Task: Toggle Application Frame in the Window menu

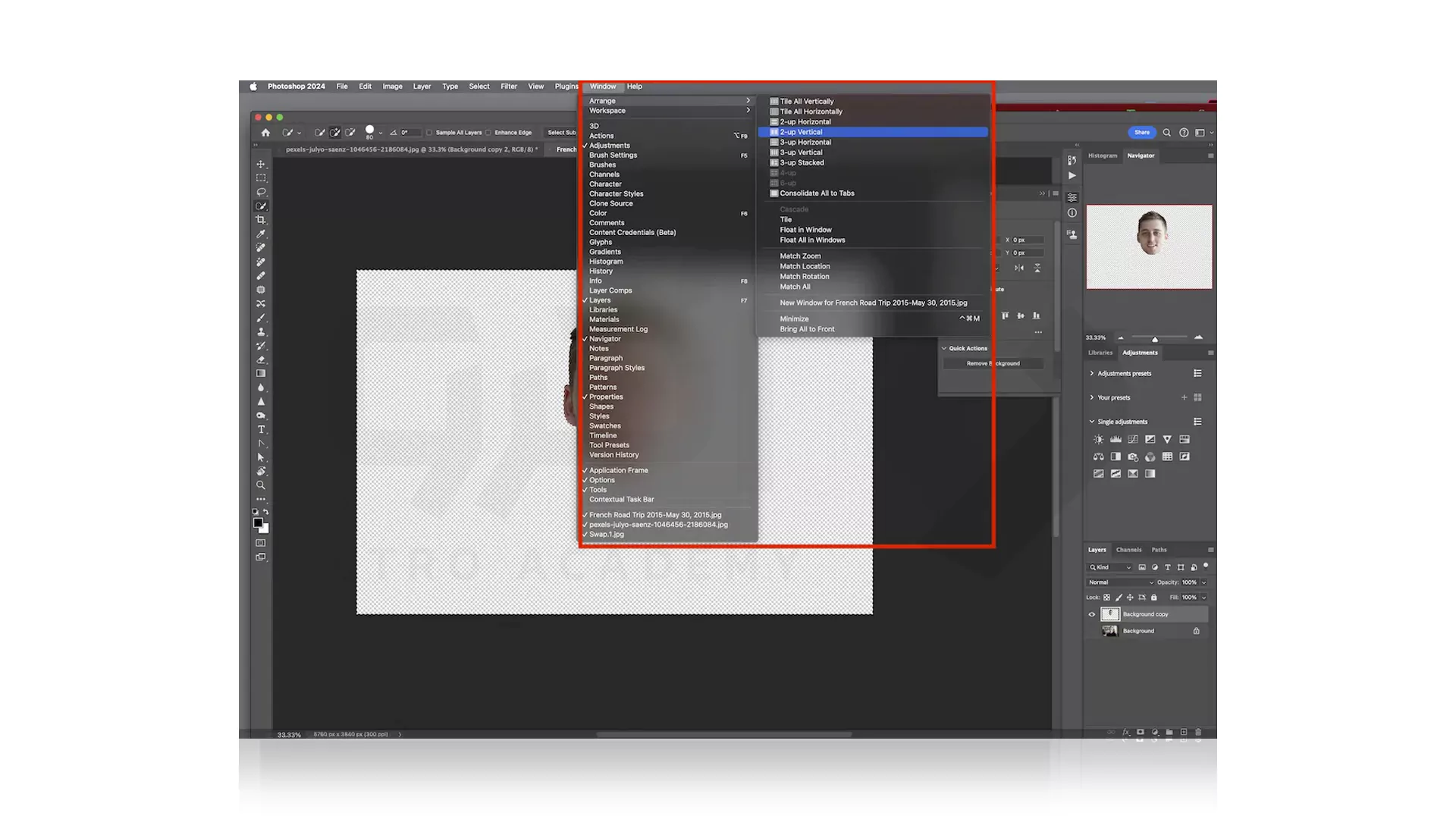Action: pyautogui.click(x=668, y=470)
